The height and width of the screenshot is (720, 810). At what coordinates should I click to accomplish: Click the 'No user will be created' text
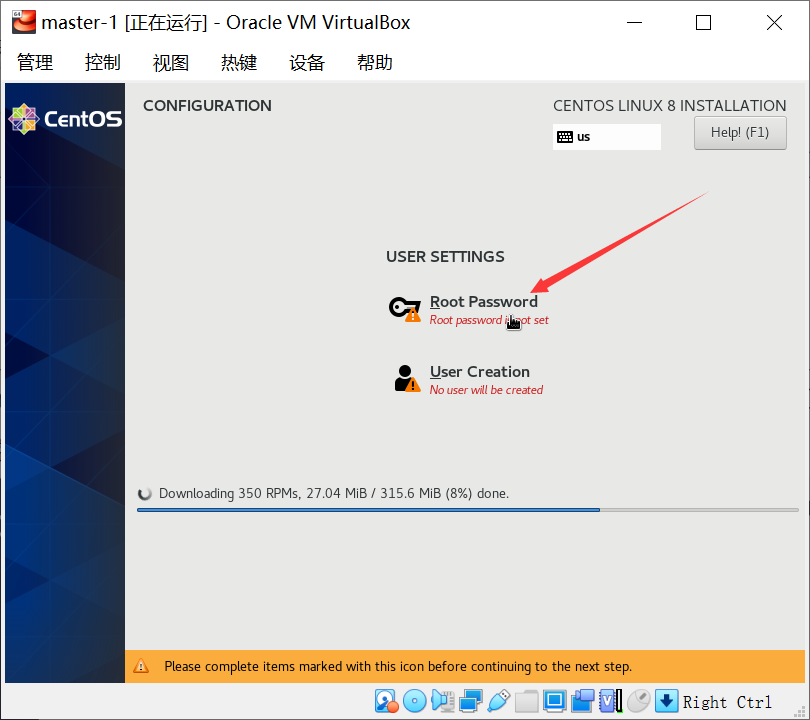coord(486,390)
